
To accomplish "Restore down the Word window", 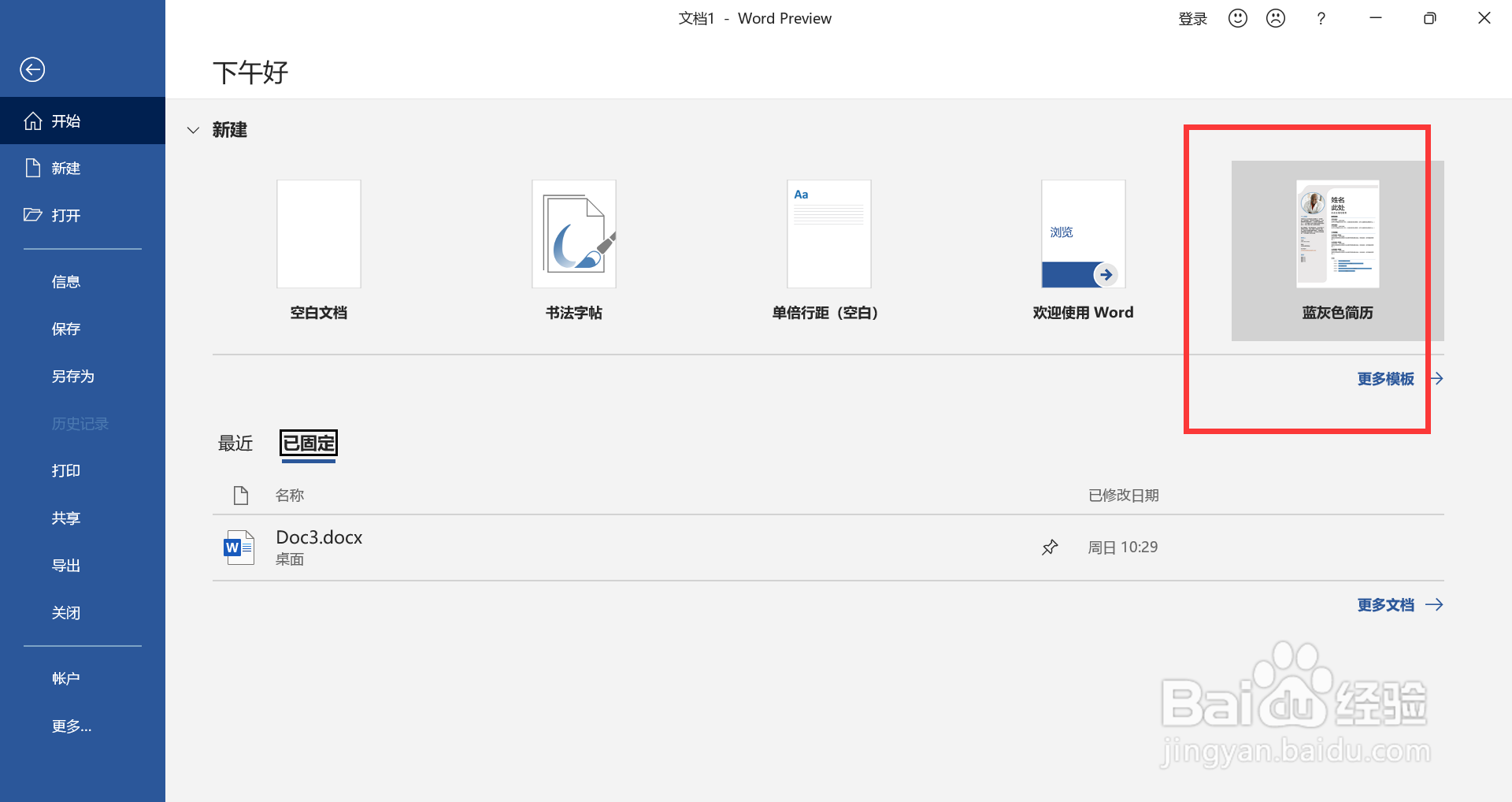I will point(1430,18).
